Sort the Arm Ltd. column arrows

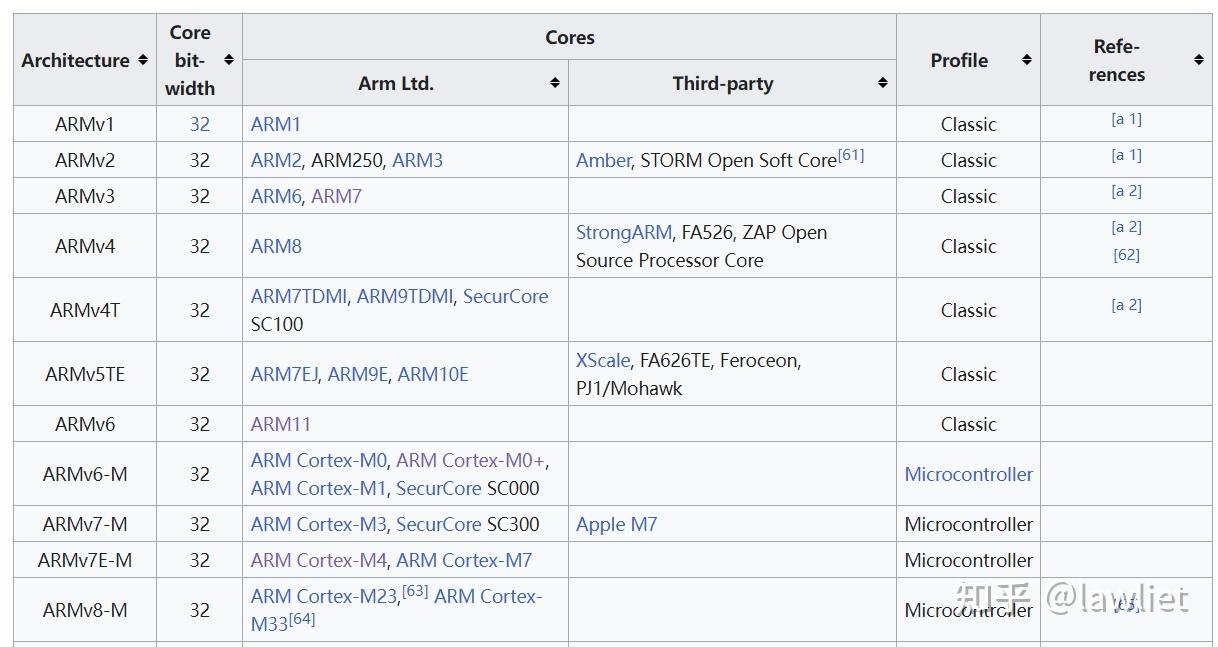pyautogui.click(x=555, y=83)
